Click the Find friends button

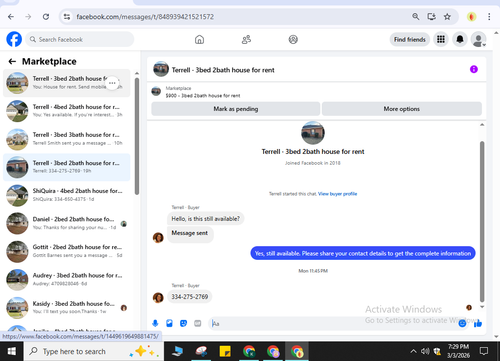point(410,39)
